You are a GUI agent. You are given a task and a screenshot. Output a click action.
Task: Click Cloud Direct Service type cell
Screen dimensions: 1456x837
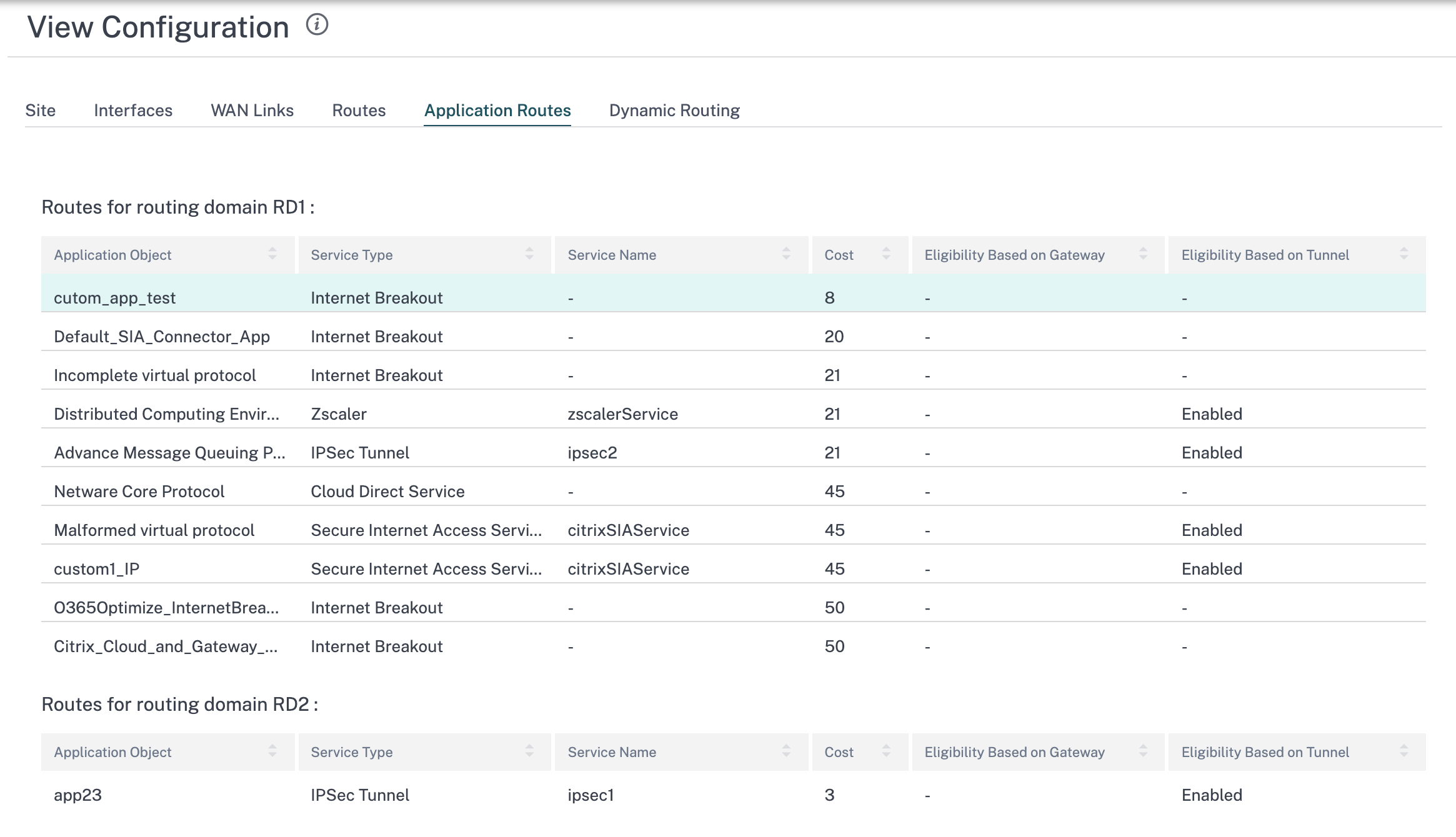click(x=387, y=492)
